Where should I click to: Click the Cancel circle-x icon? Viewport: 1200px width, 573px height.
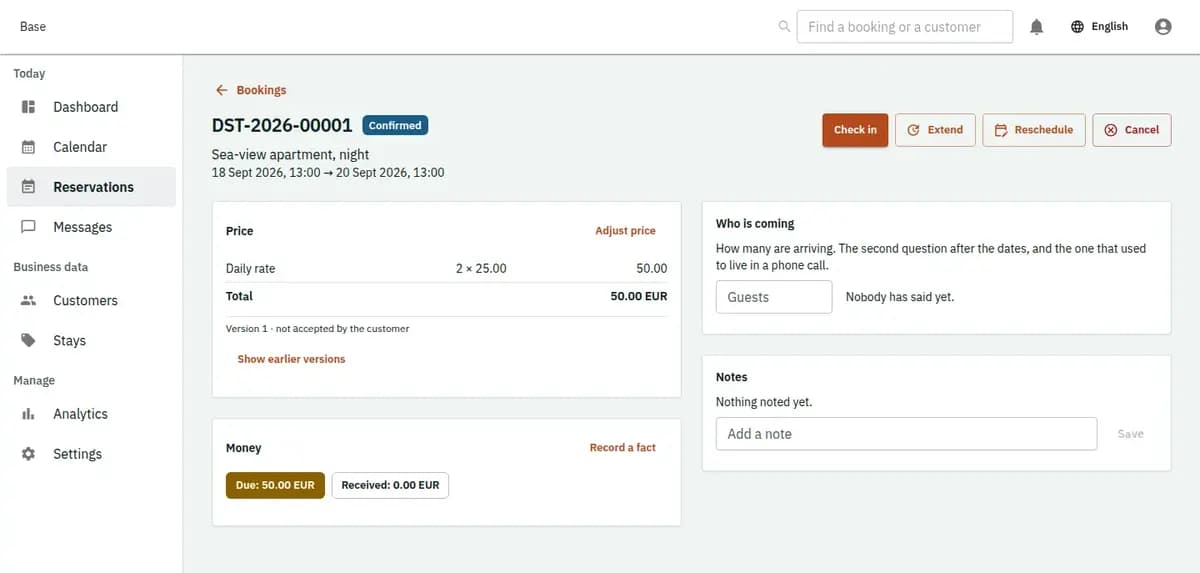click(1111, 130)
